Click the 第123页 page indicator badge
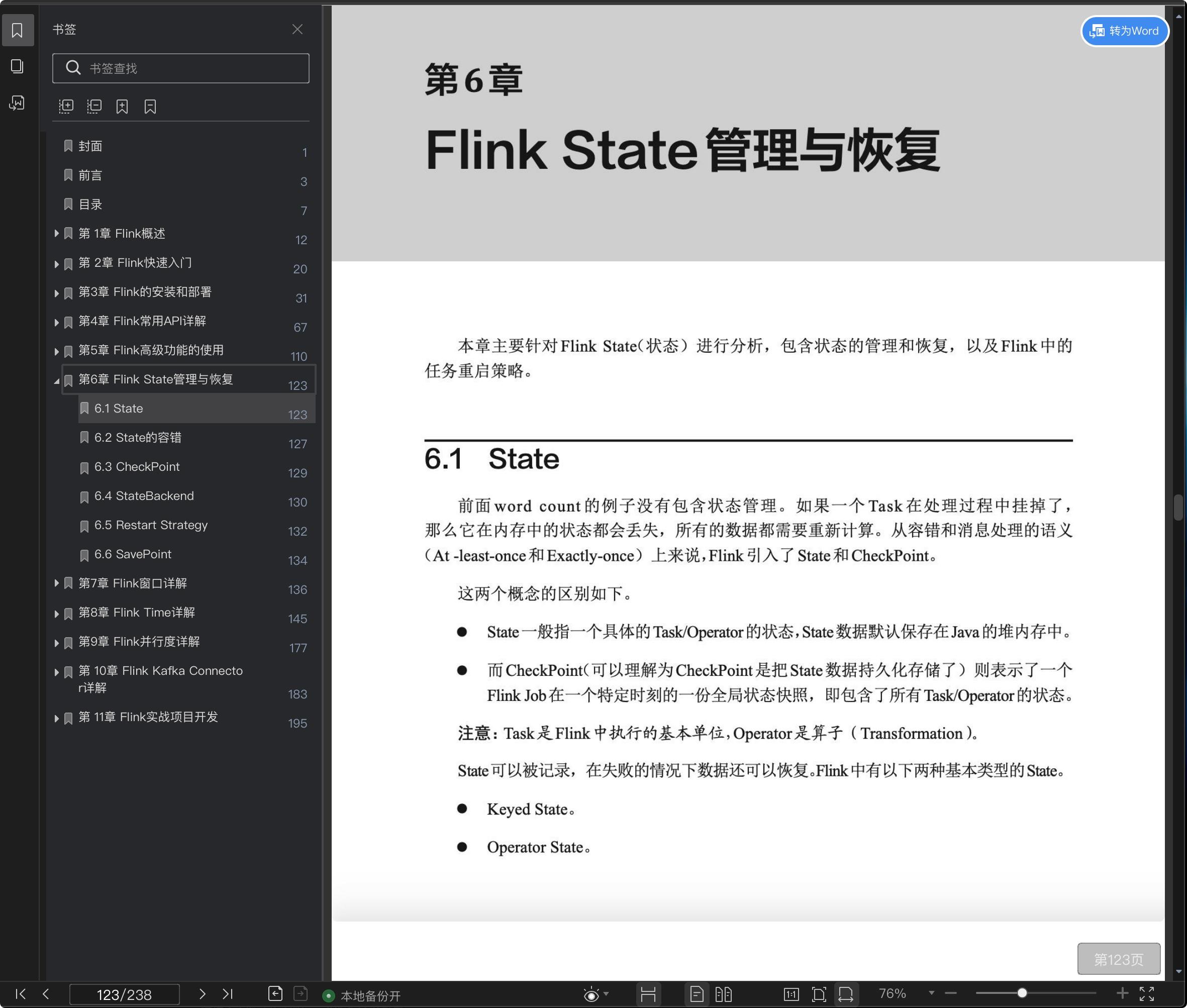 pyautogui.click(x=1119, y=959)
